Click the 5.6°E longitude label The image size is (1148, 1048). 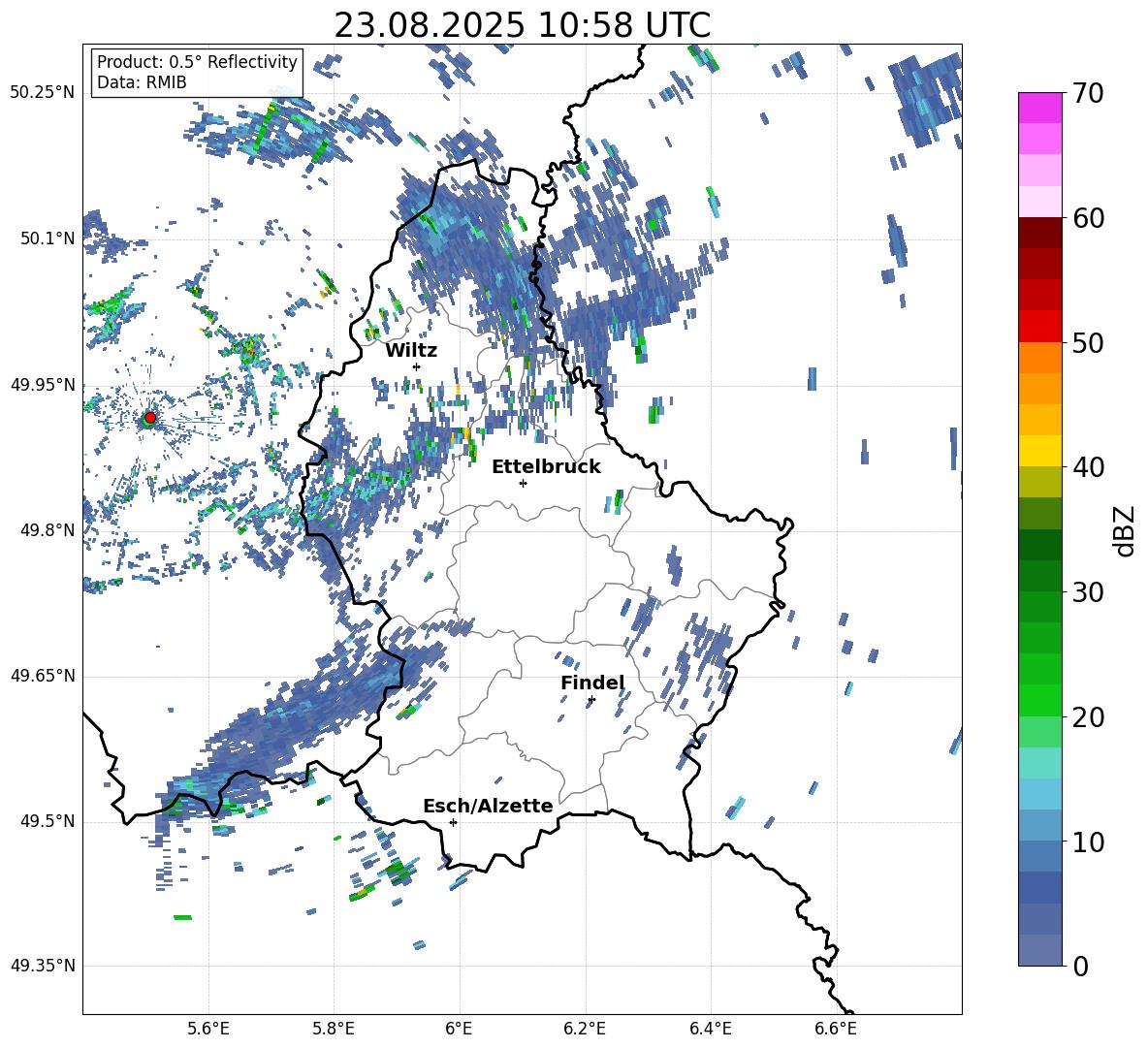tap(208, 1029)
